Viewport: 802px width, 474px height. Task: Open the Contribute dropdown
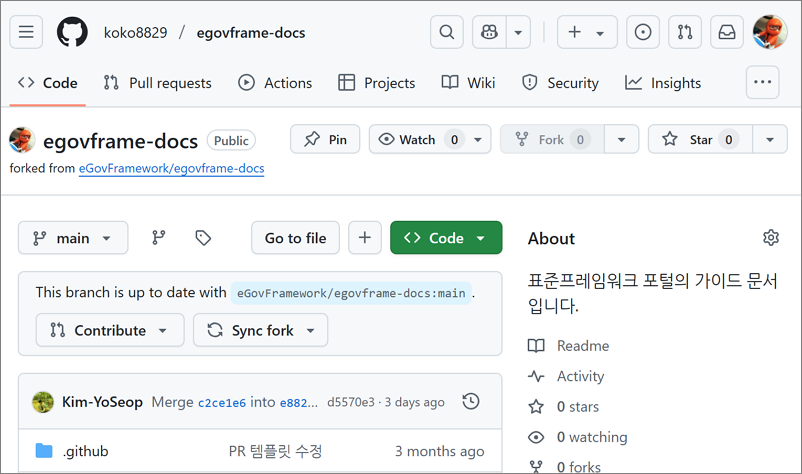(110, 330)
